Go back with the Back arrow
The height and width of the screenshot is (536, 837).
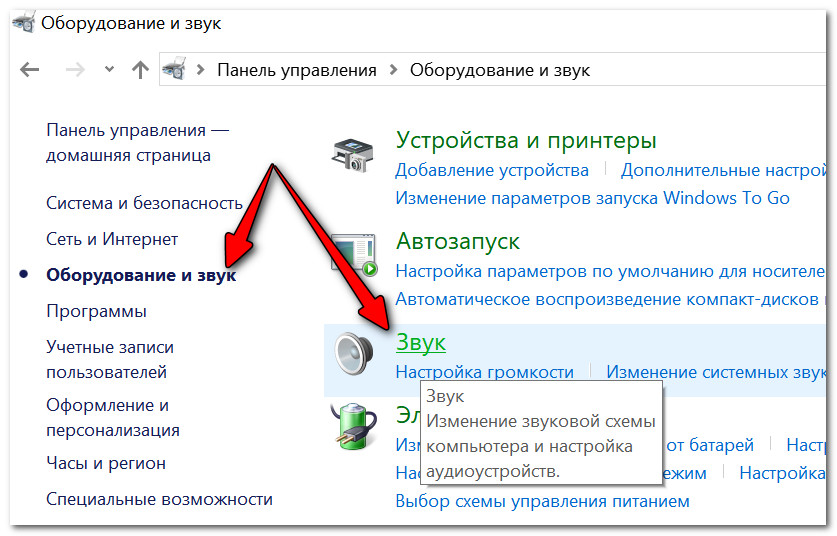[30, 70]
